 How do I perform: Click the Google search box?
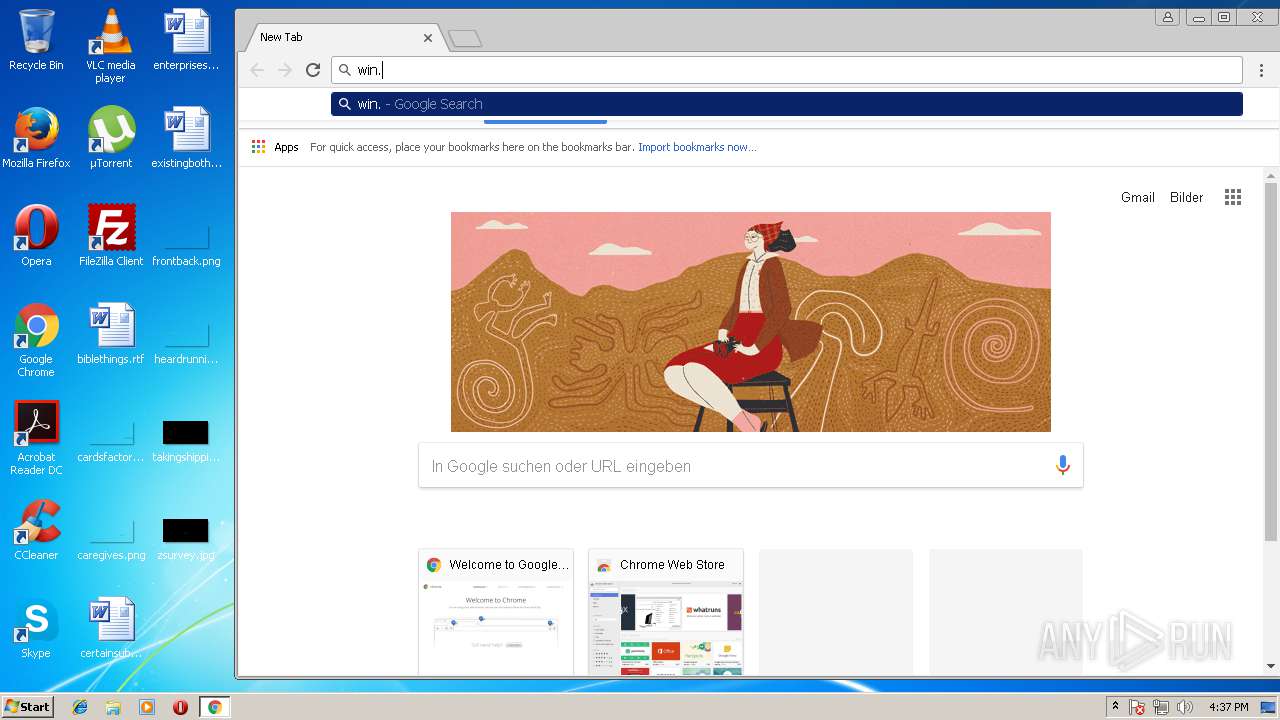coord(751,466)
